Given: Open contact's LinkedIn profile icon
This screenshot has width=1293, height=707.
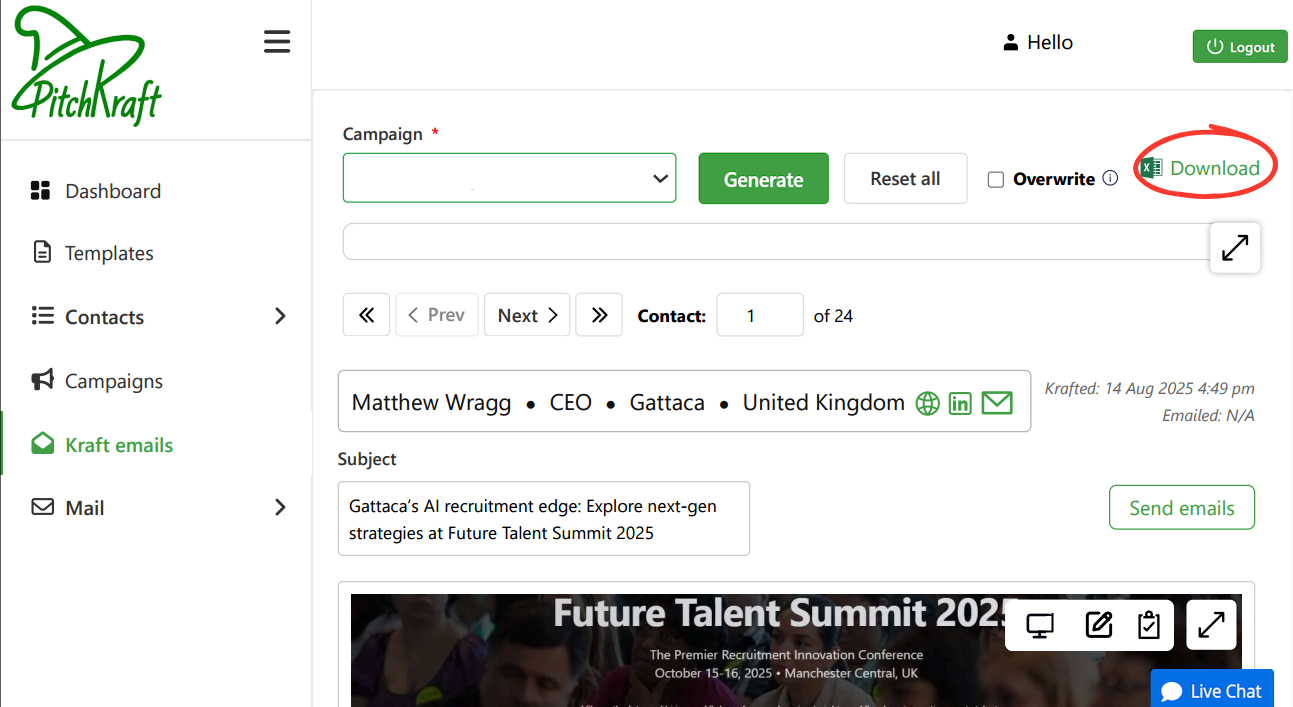Looking at the screenshot, I should 960,403.
